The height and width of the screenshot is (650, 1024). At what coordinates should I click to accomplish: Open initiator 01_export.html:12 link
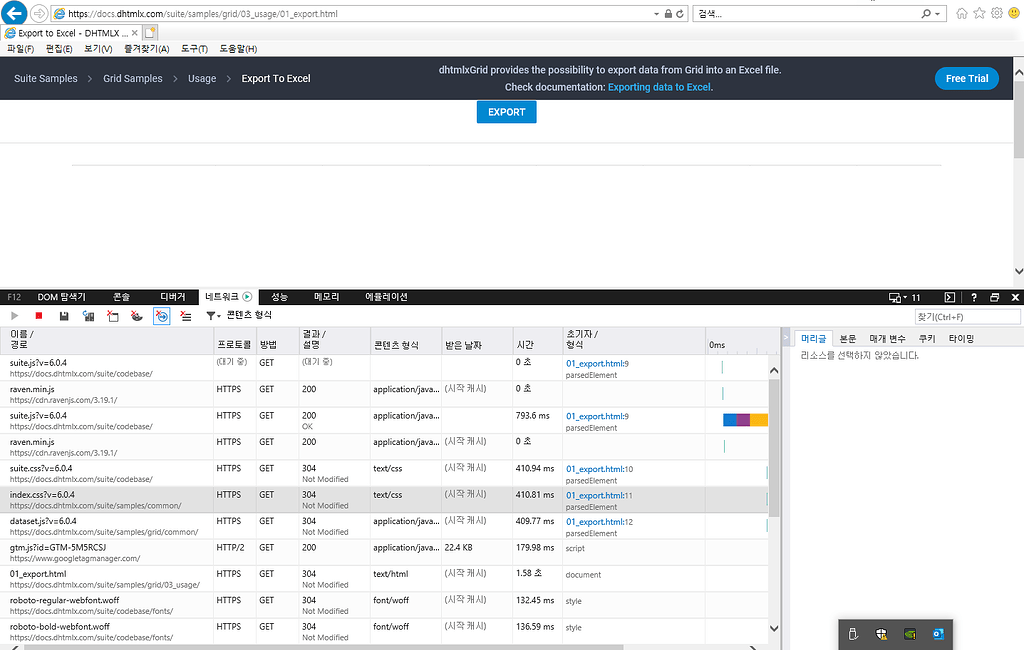(599, 522)
